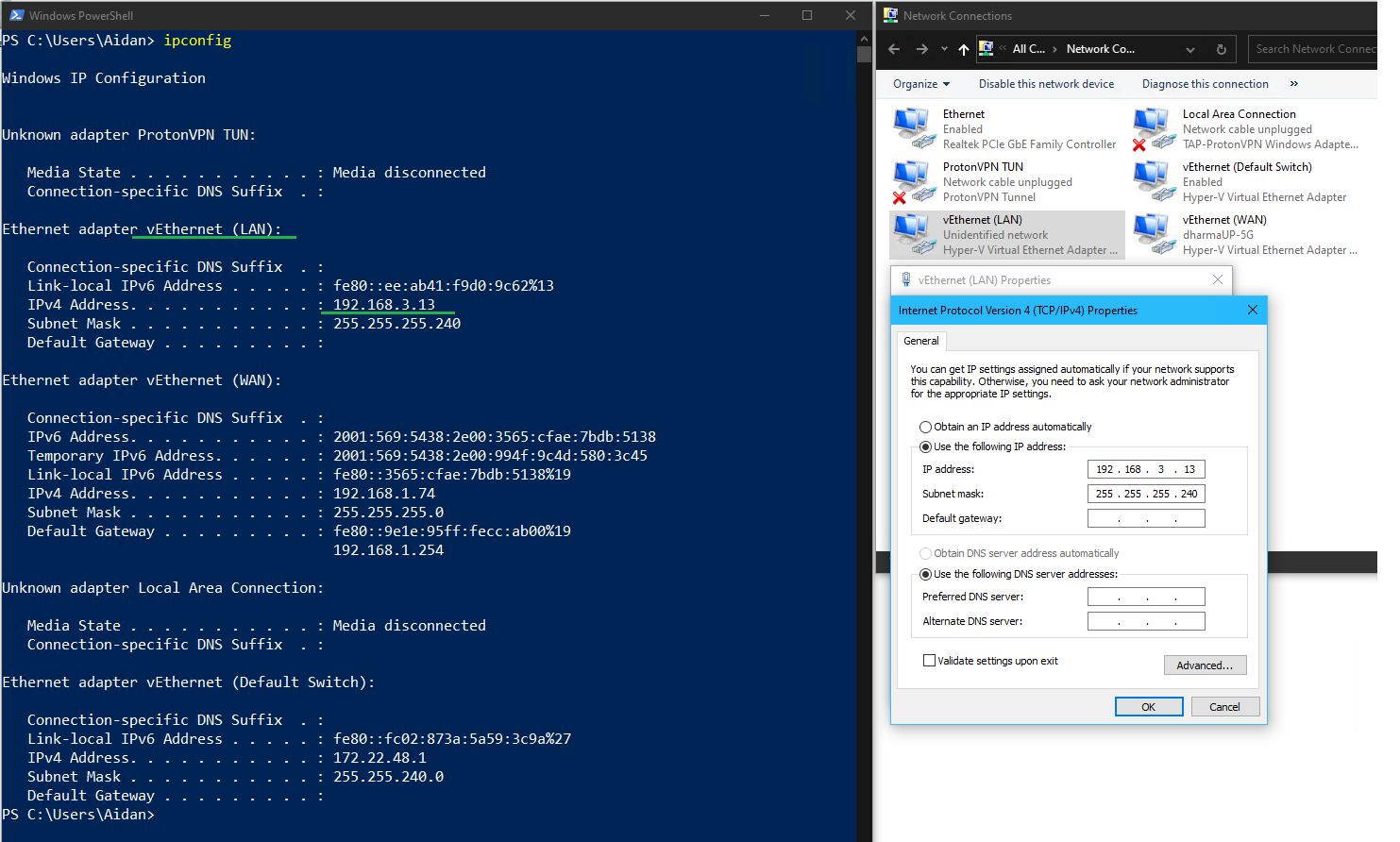Screen dimensions: 1400x842
Task: Click the PowerShell window title icon
Action: click(16, 15)
